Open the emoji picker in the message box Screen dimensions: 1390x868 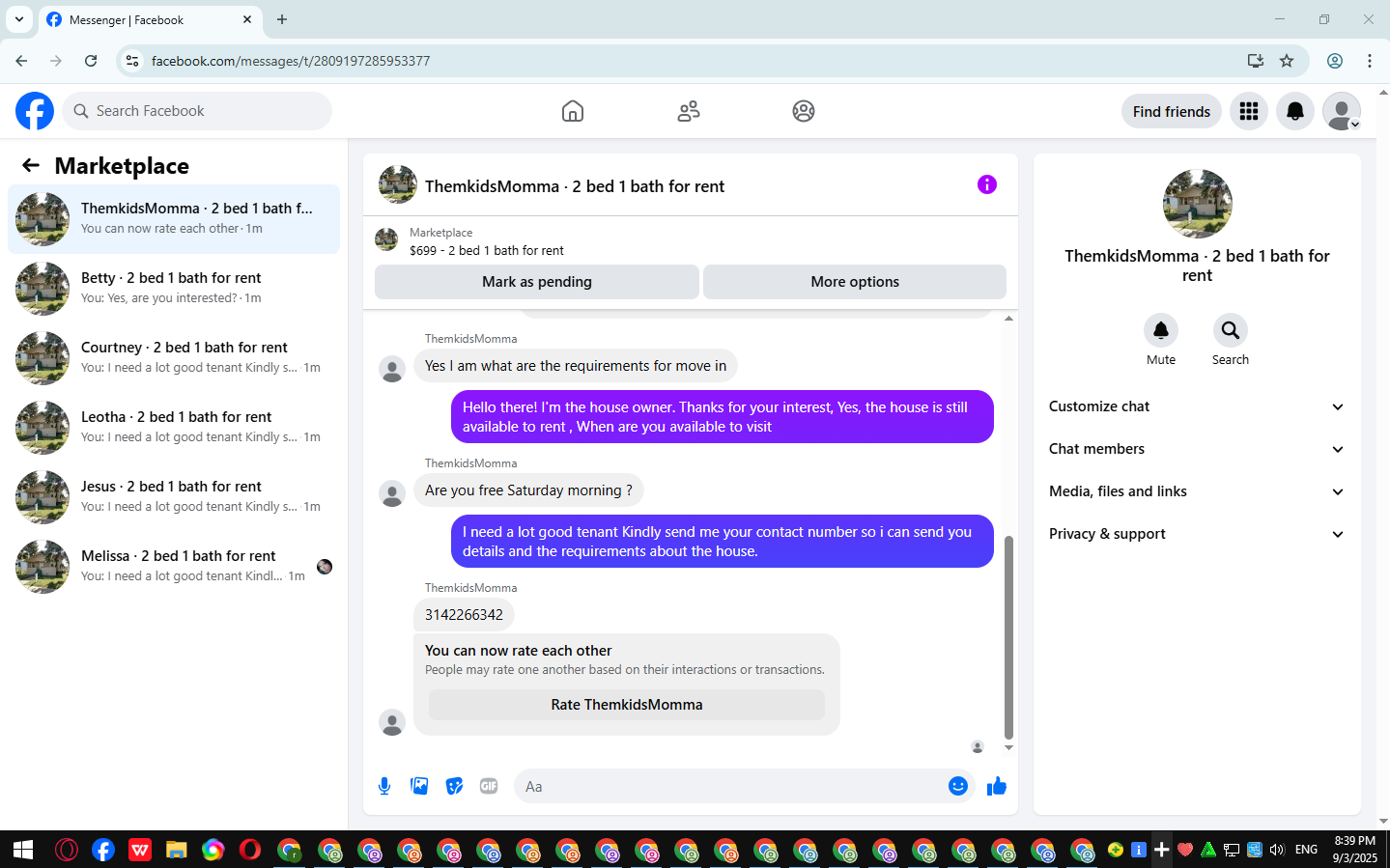pos(958,786)
